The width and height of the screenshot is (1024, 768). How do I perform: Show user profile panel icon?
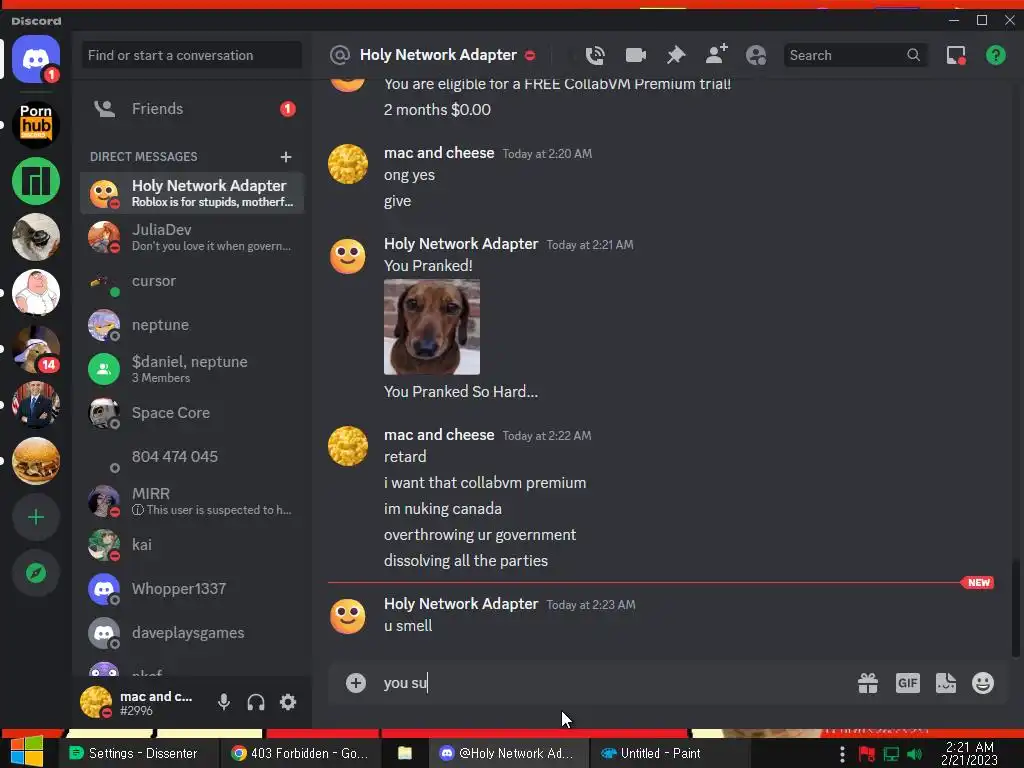tap(756, 56)
